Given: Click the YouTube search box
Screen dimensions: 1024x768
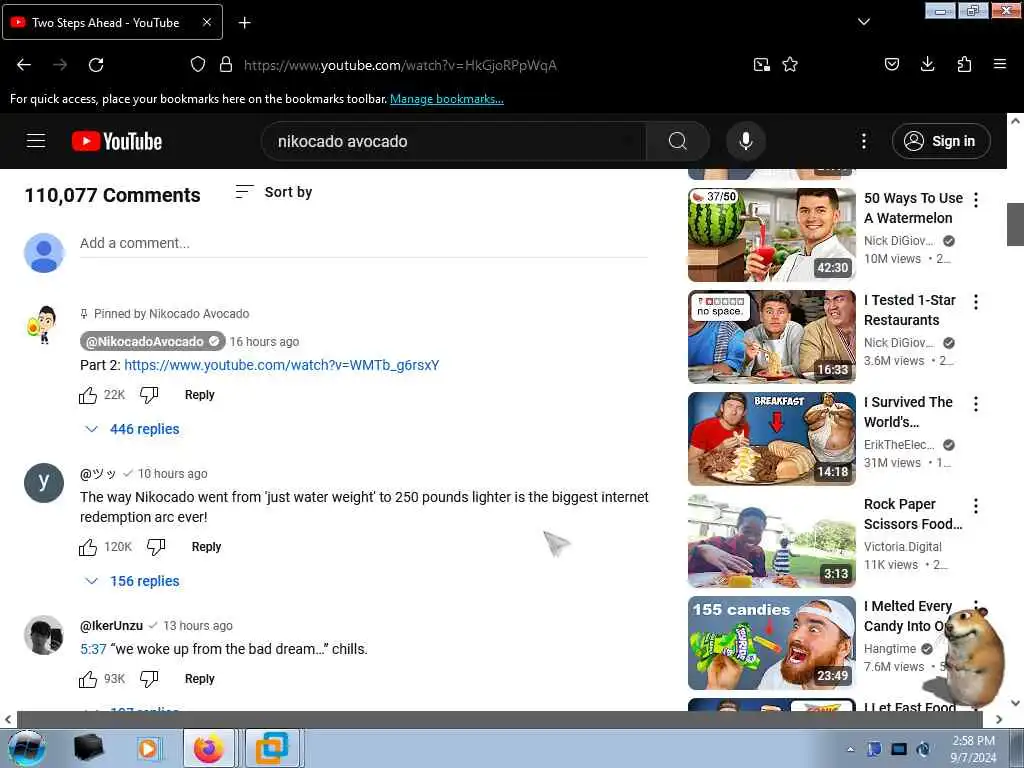Looking at the screenshot, I should click(x=454, y=141).
